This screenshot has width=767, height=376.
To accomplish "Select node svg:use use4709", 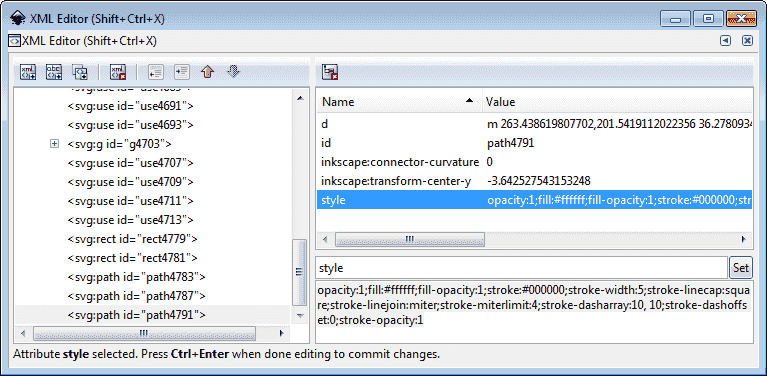I will (131, 182).
